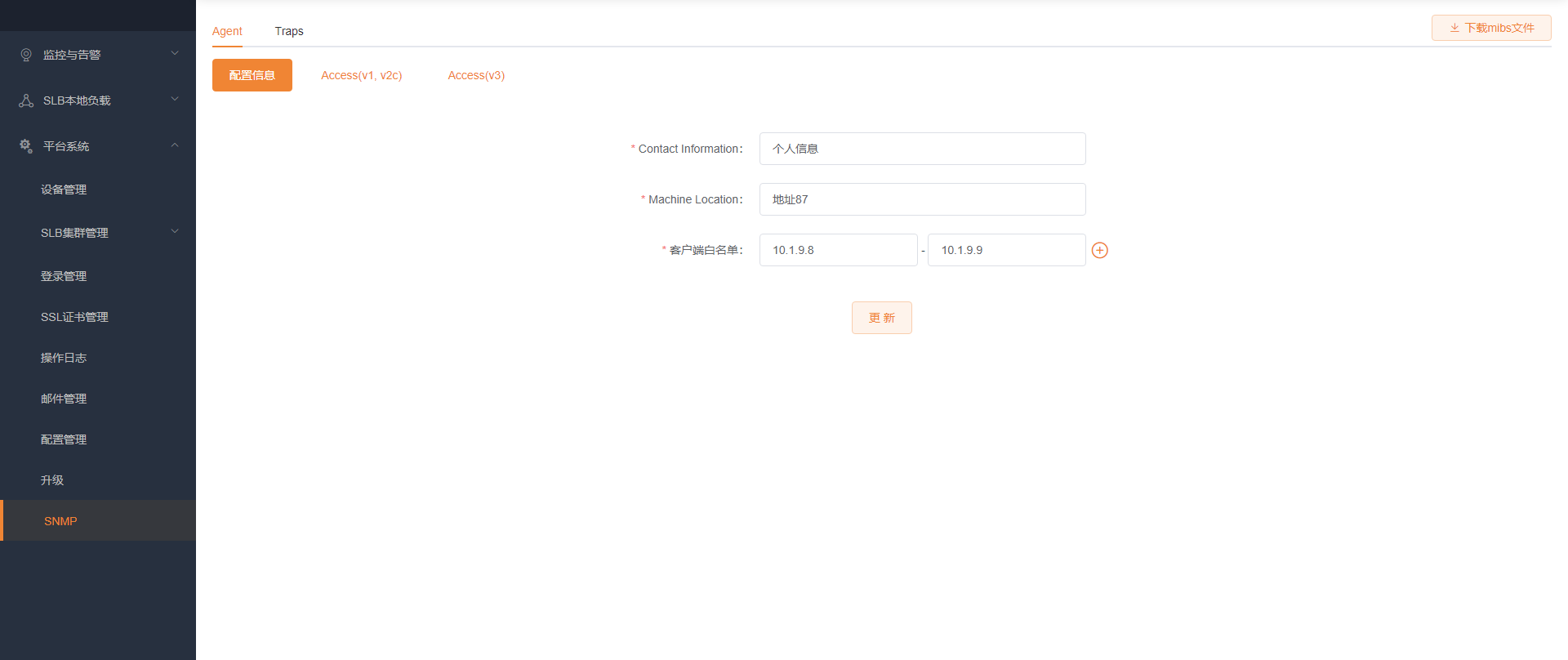Focus the Machine Location input field

(x=923, y=199)
